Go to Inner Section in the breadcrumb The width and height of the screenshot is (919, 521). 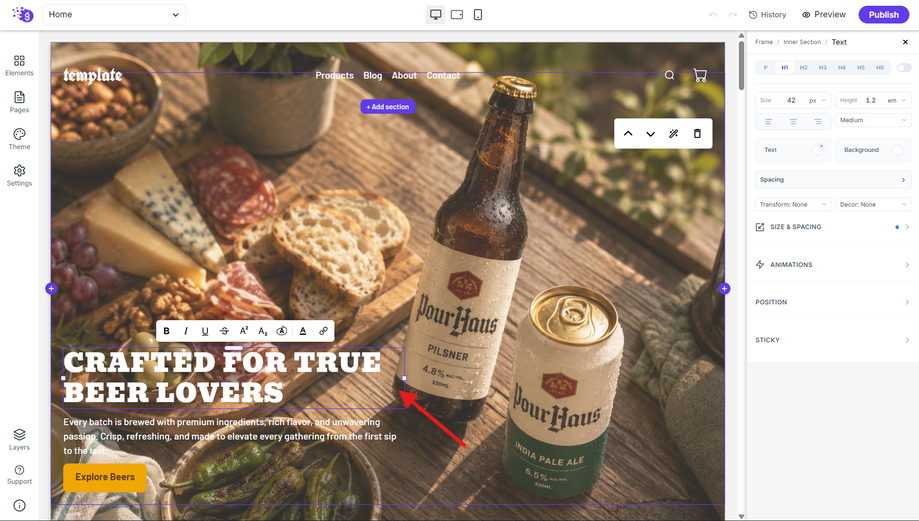coord(802,42)
